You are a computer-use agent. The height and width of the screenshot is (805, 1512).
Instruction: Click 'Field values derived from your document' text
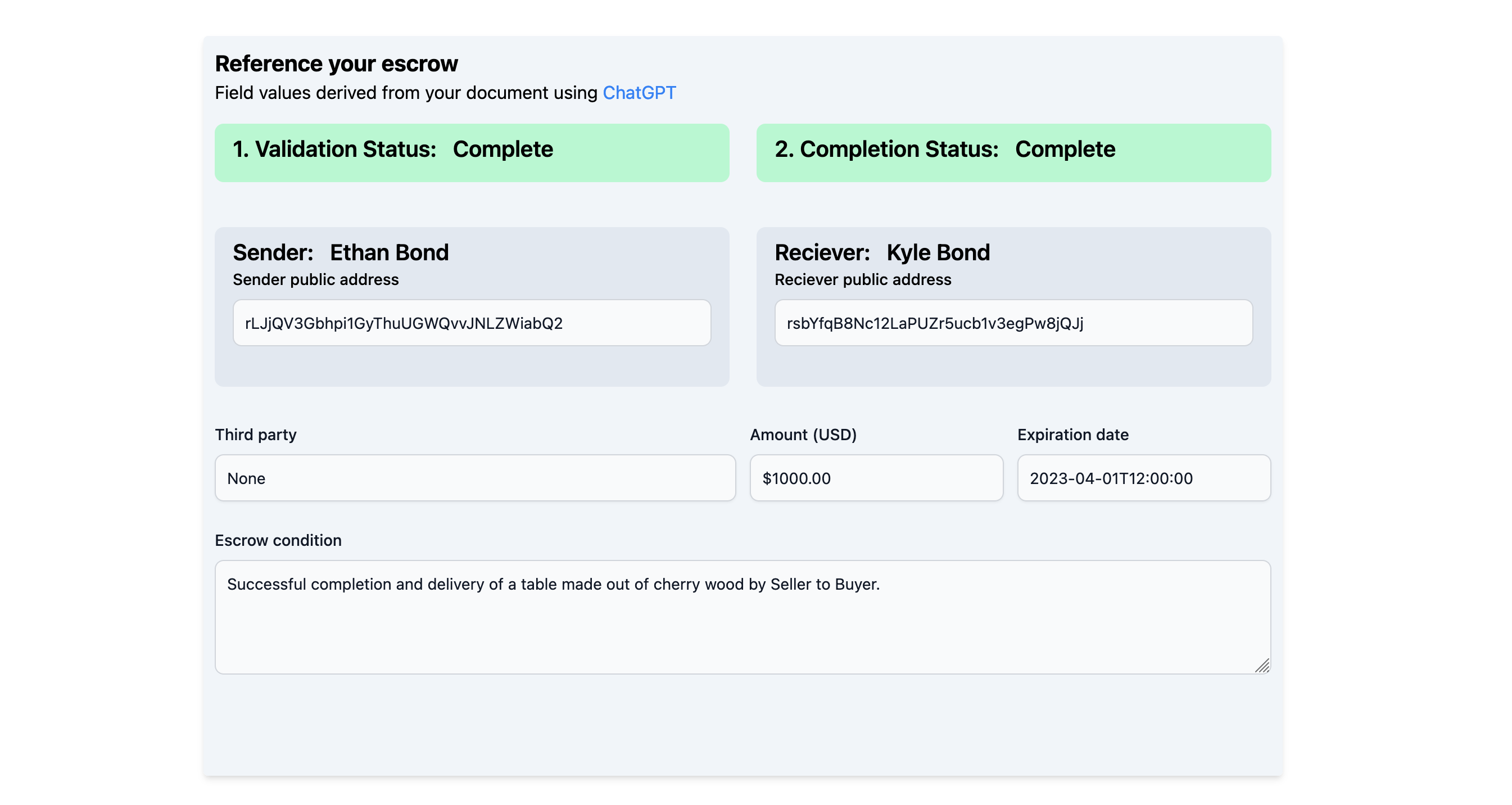click(382, 93)
